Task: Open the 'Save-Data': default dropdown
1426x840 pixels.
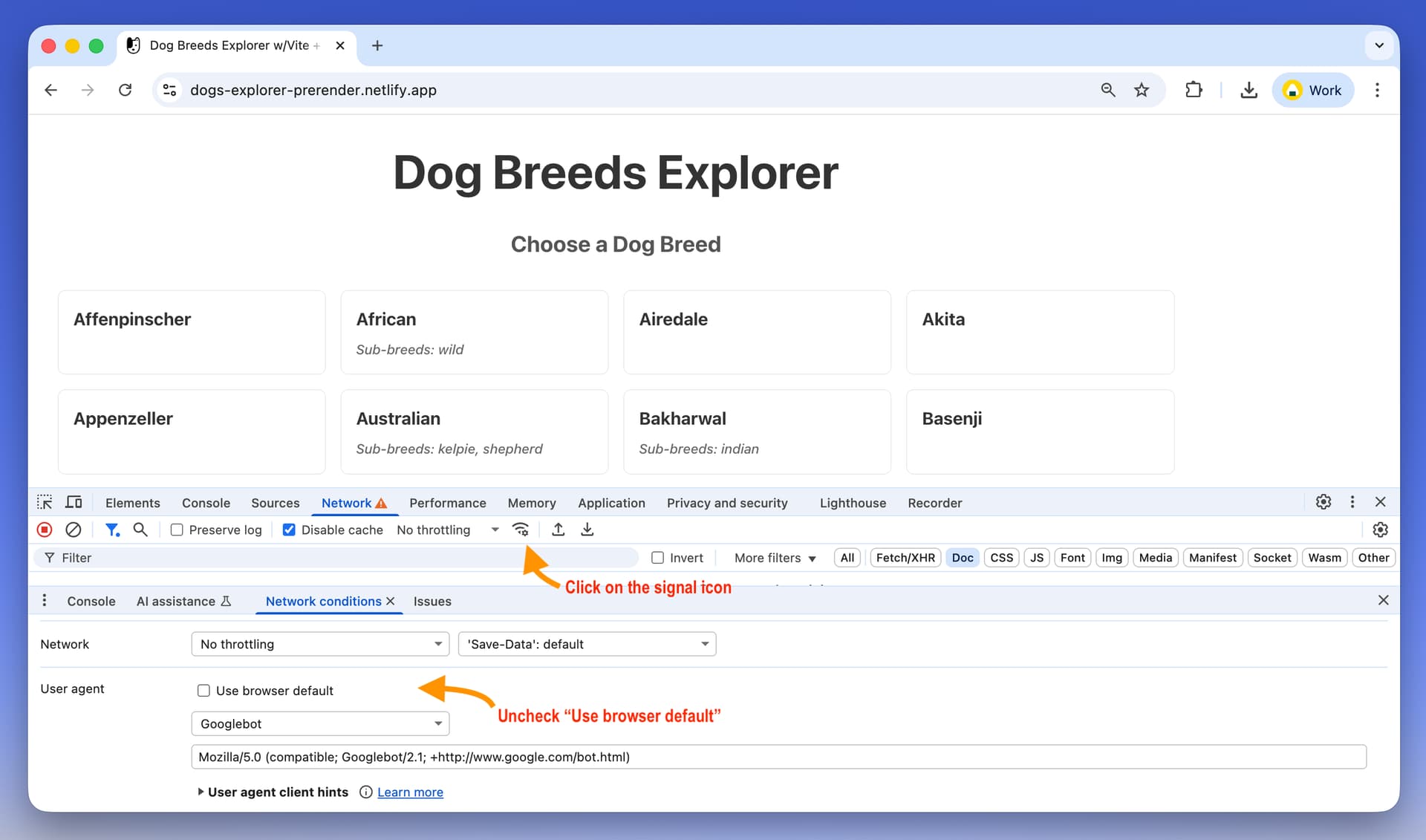Action: [x=587, y=644]
